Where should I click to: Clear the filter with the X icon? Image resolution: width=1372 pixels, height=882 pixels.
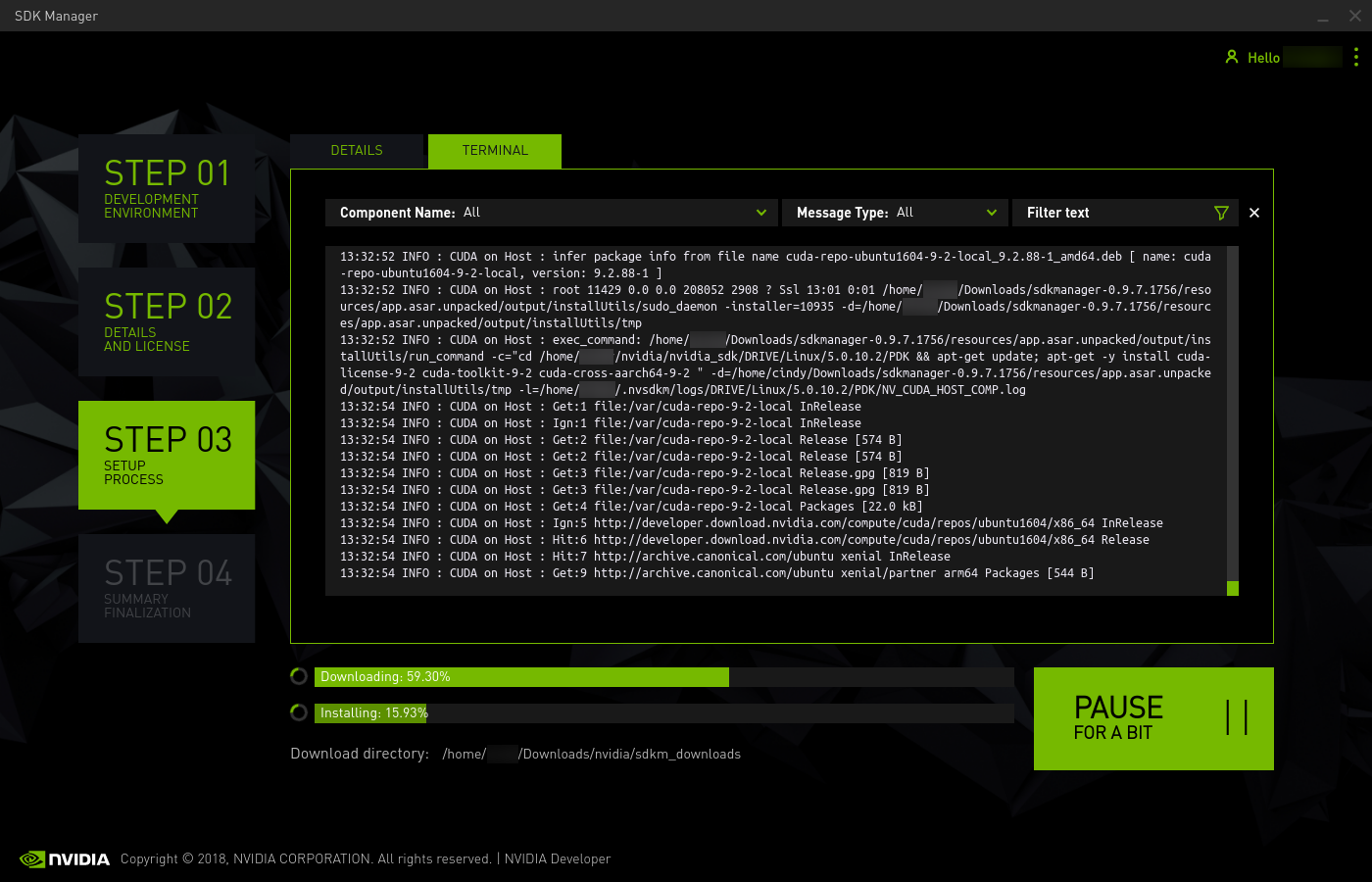(1254, 213)
